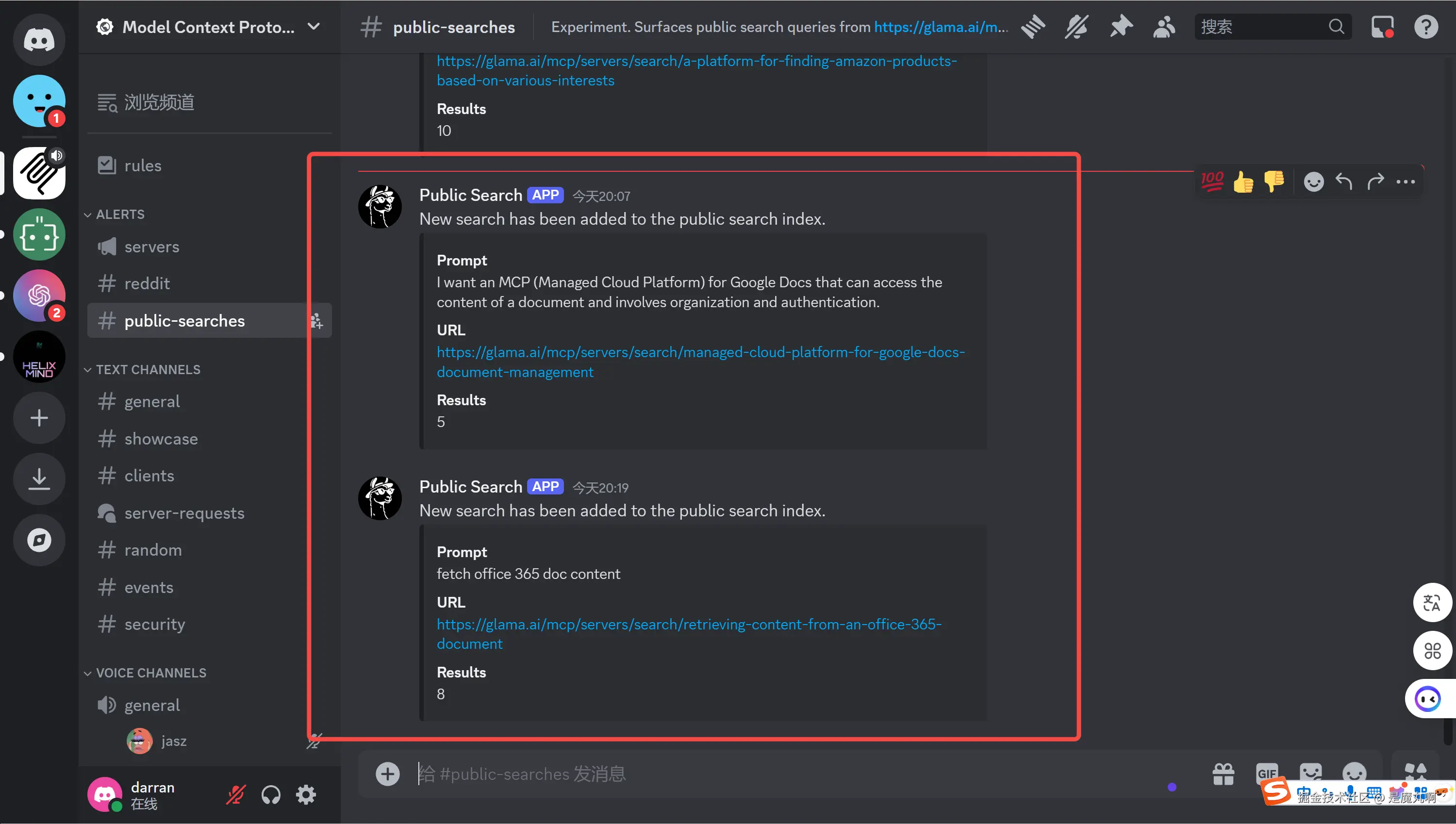Open the inbox icon

pos(1382,27)
